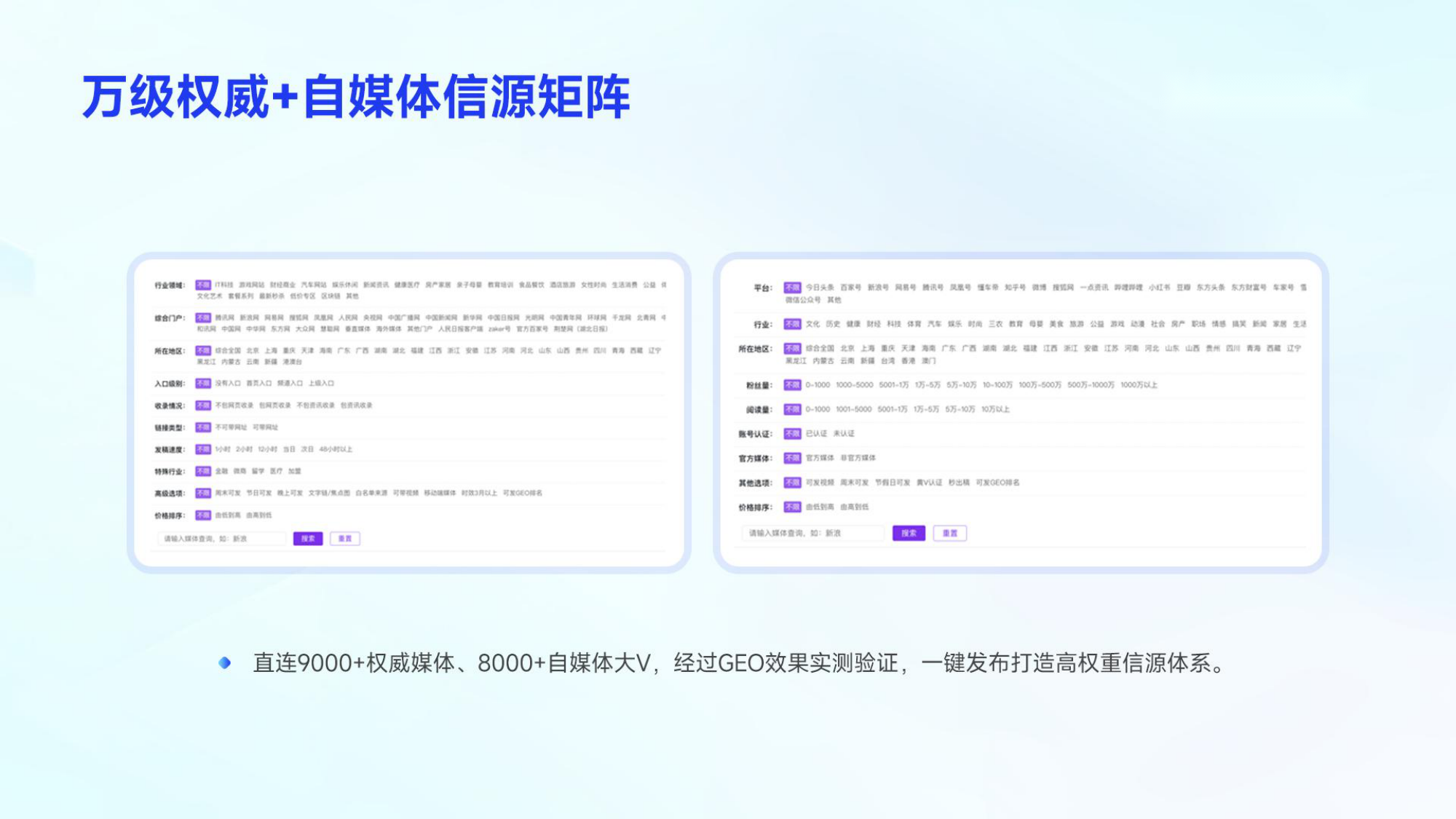Select 10万以上 in 阅读量 row

click(x=995, y=409)
